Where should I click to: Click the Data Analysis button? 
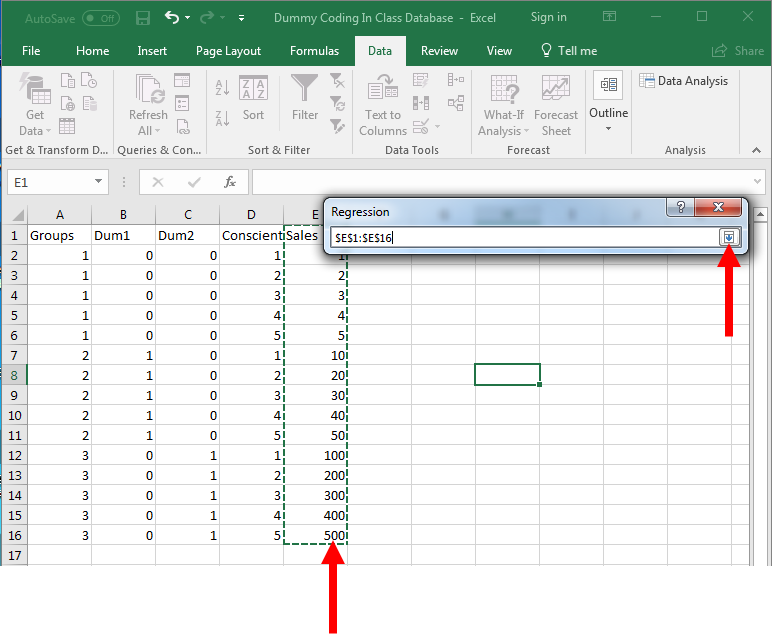click(x=683, y=81)
